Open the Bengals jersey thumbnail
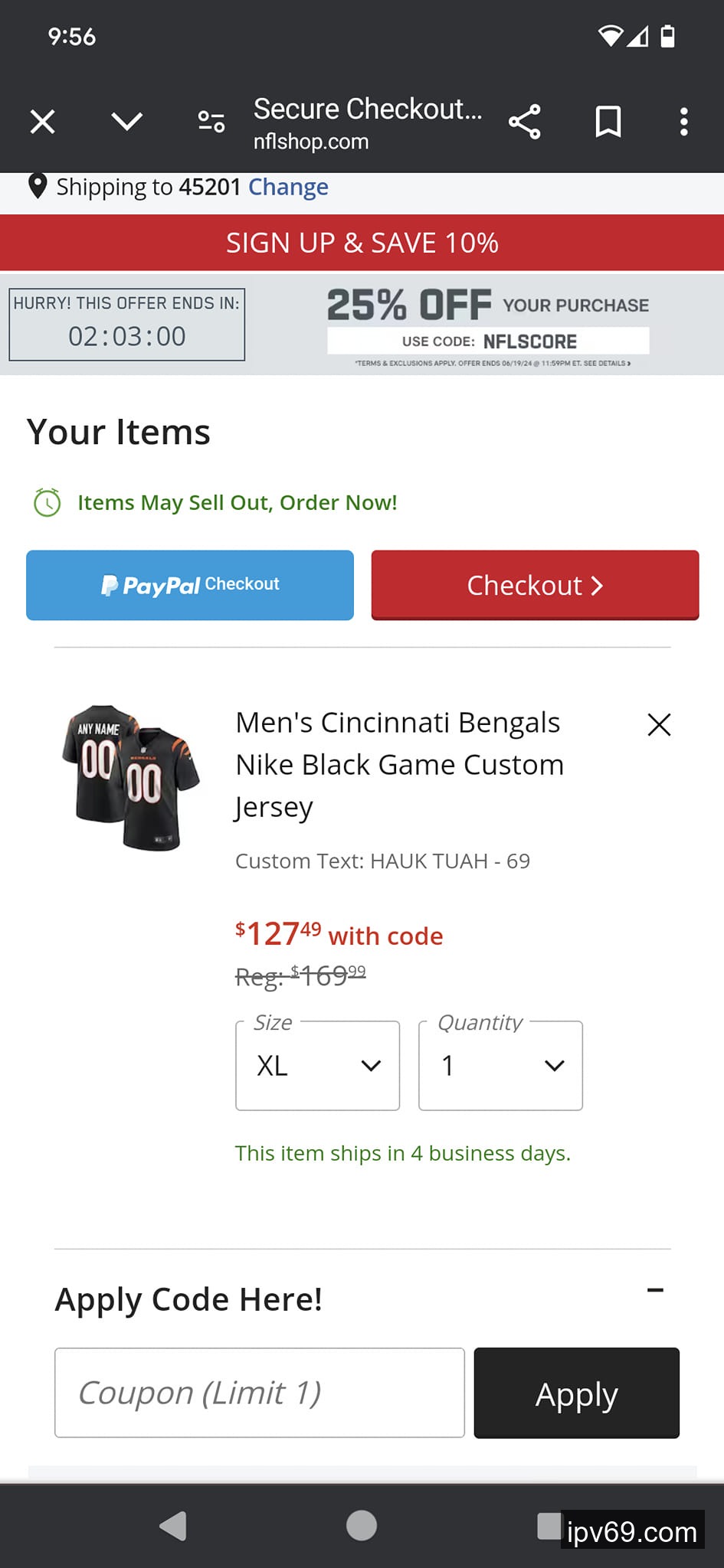This screenshot has width=724, height=1568. tap(131, 777)
